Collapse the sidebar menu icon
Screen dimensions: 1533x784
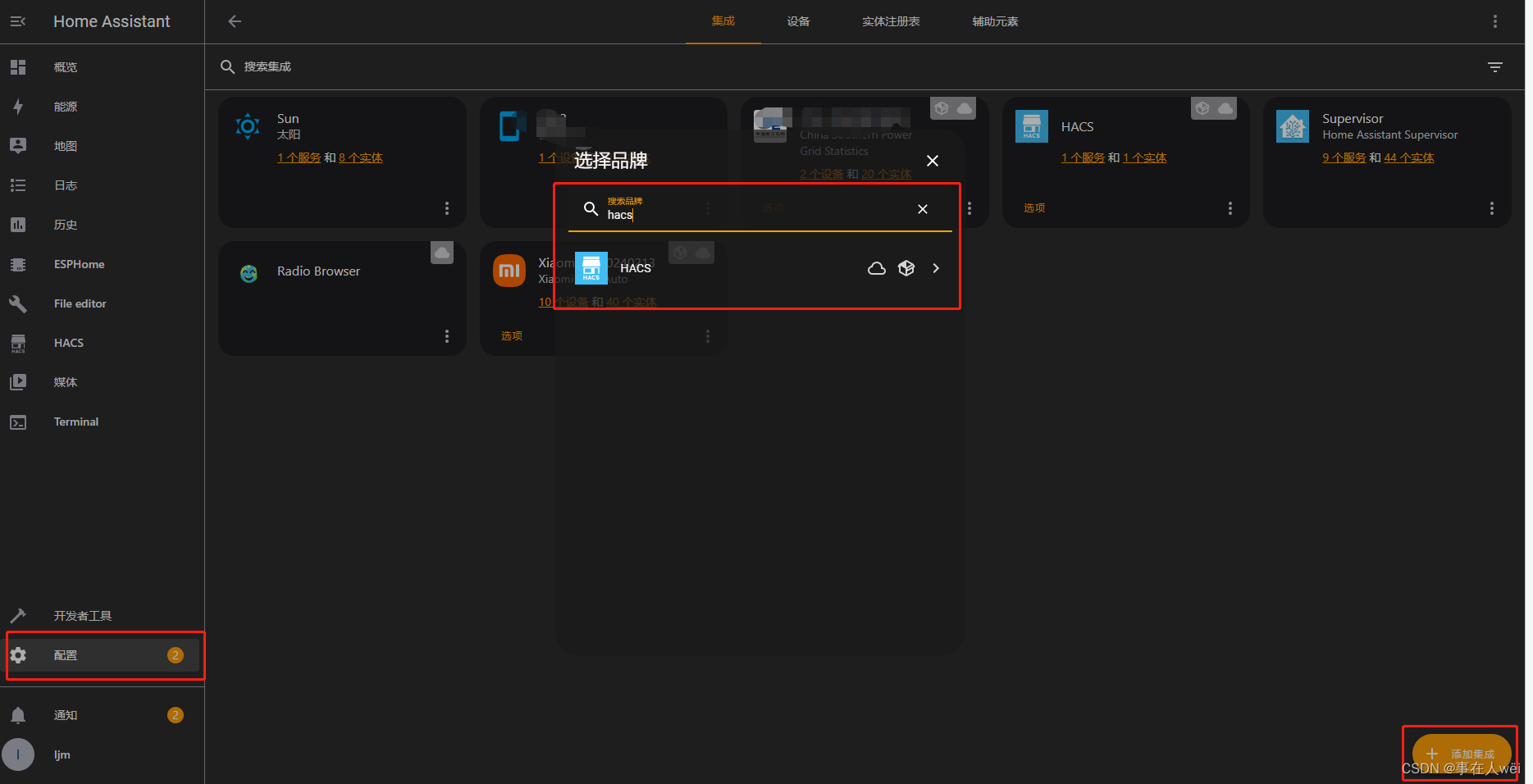18,21
